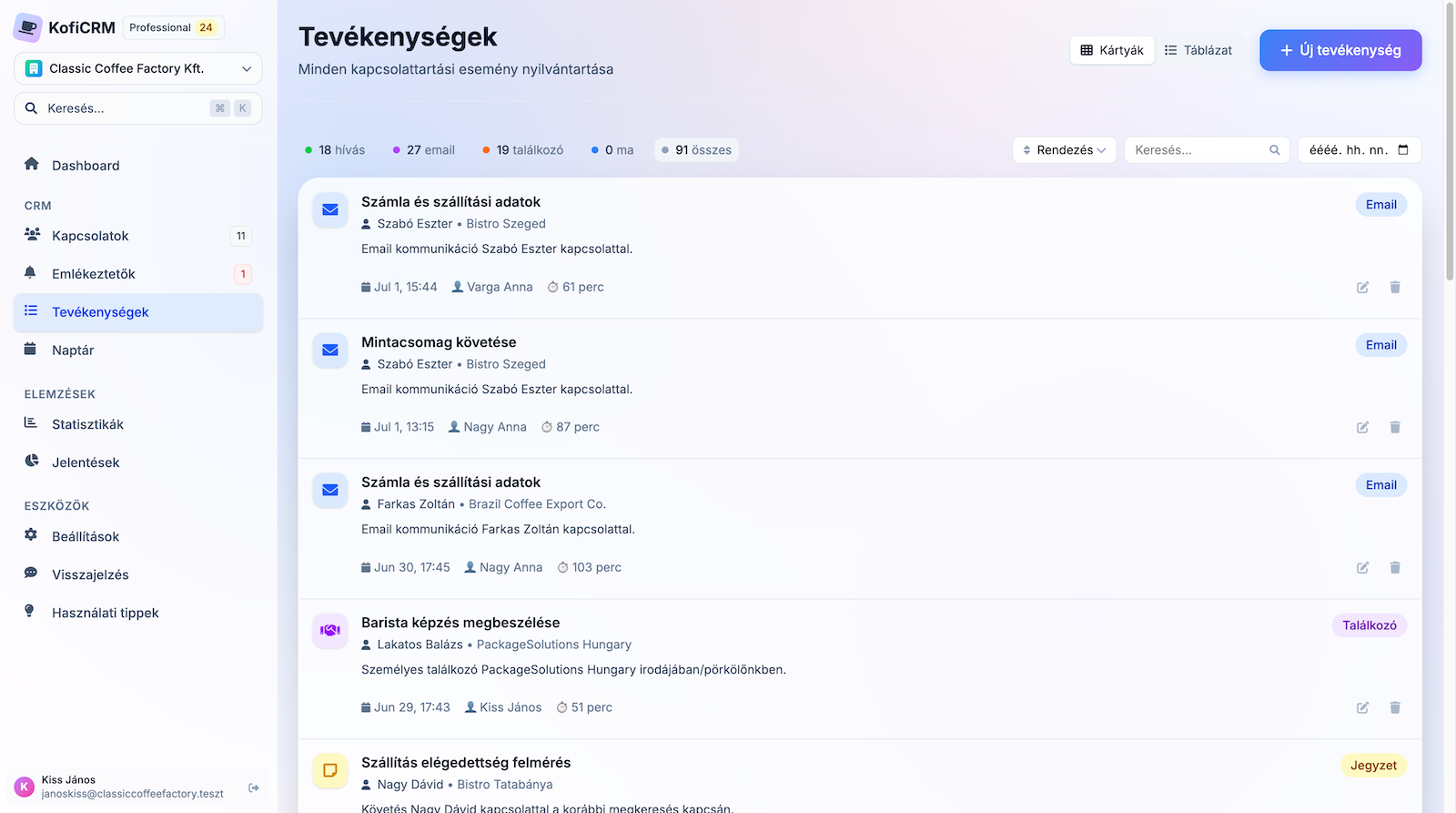Focus the sidebar Keresés search field
Image resolution: width=1456 pixels, height=813 pixels.
[x=138, y=108]
